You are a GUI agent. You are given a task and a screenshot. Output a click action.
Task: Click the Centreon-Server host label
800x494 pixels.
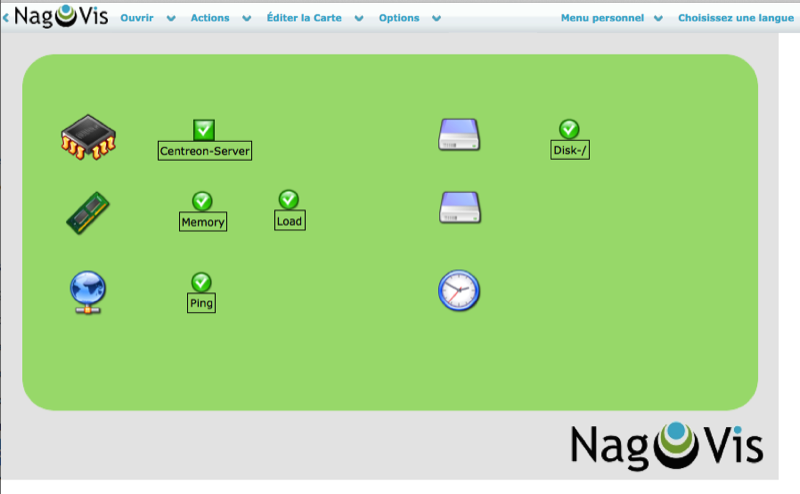205,151
